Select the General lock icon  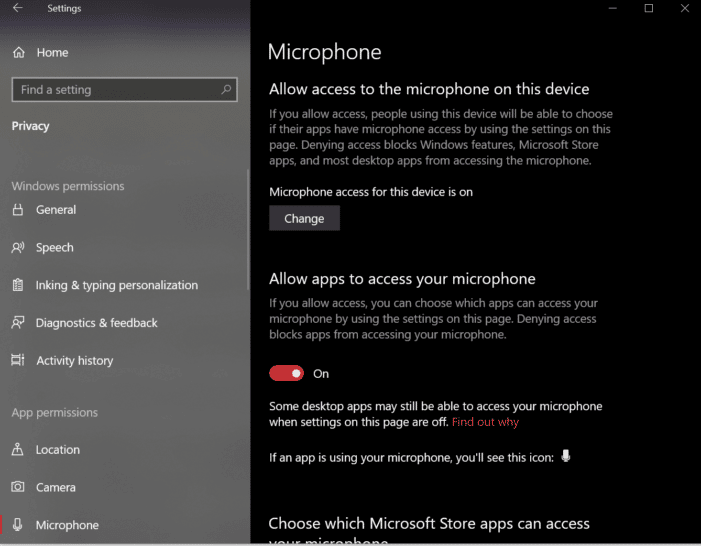point(18,210)
